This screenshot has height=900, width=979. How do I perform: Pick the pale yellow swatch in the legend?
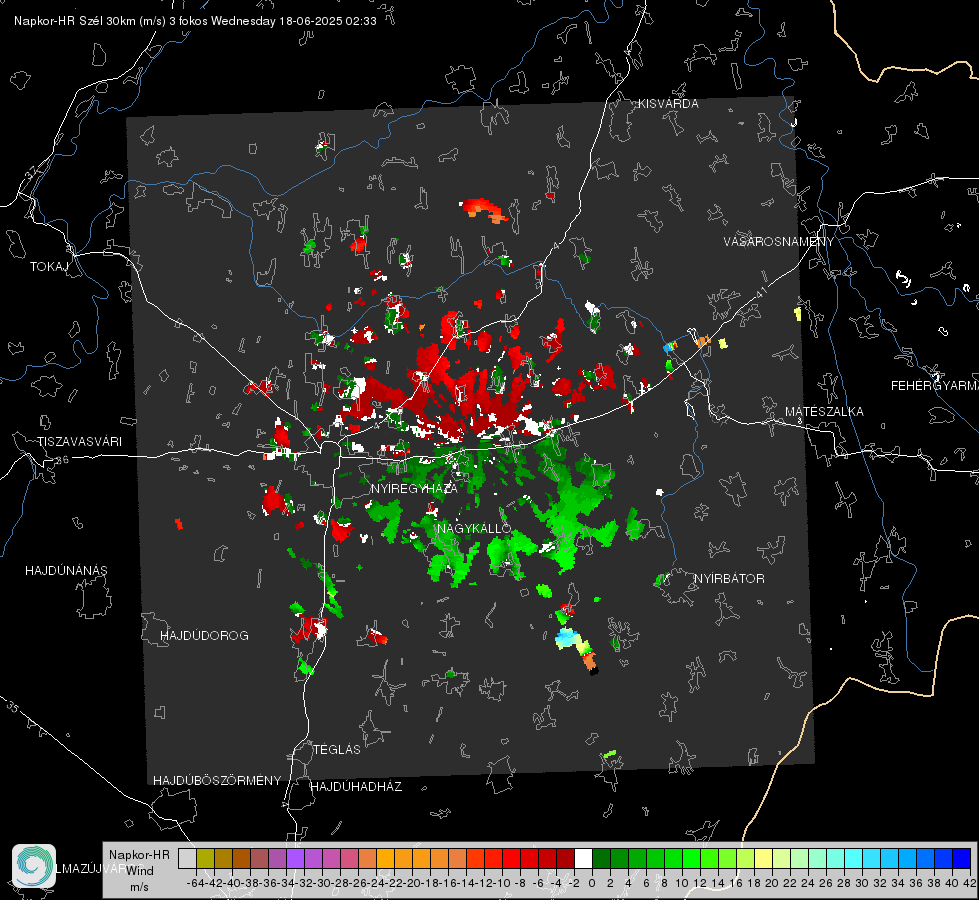764,858
